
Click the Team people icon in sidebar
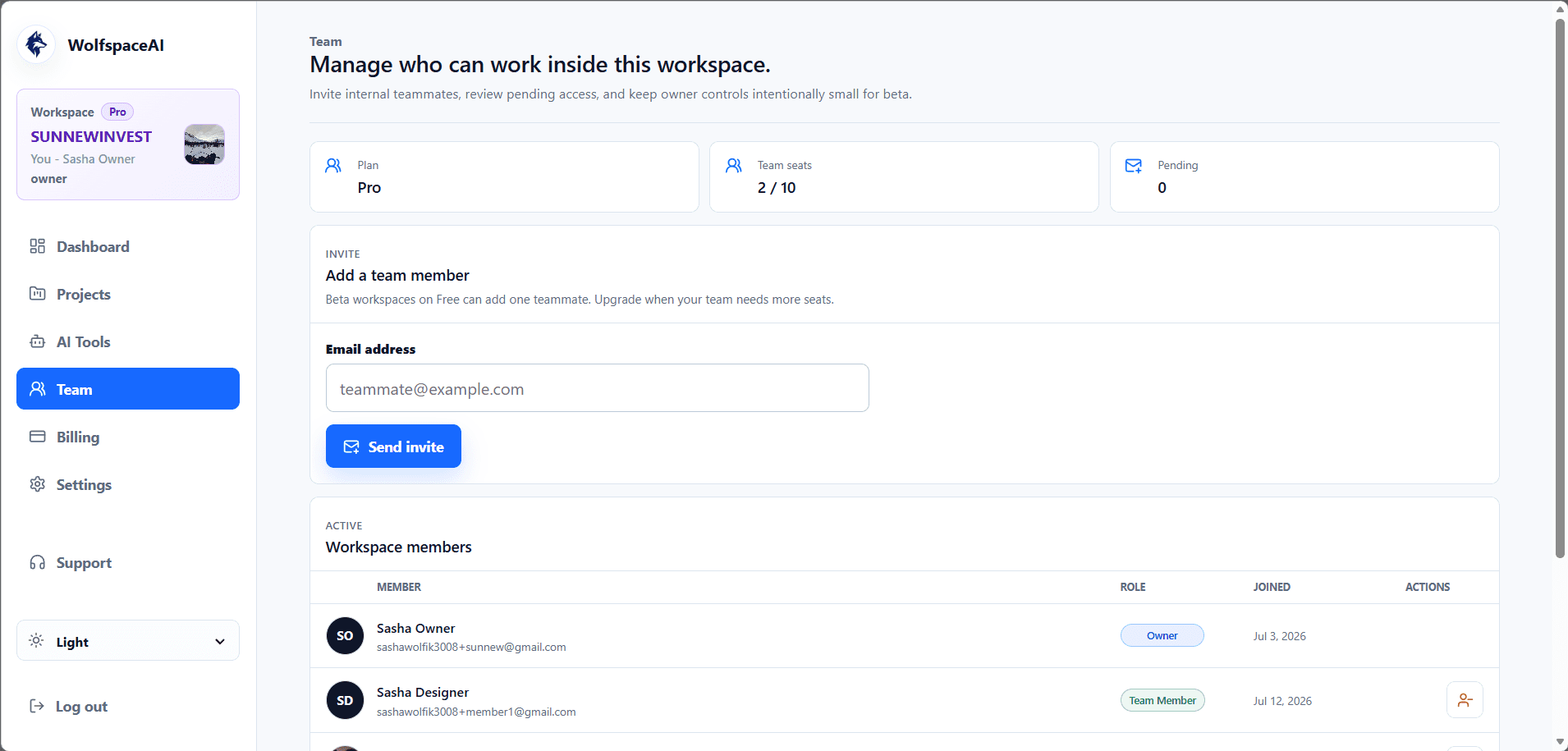(x=38, y=389)
